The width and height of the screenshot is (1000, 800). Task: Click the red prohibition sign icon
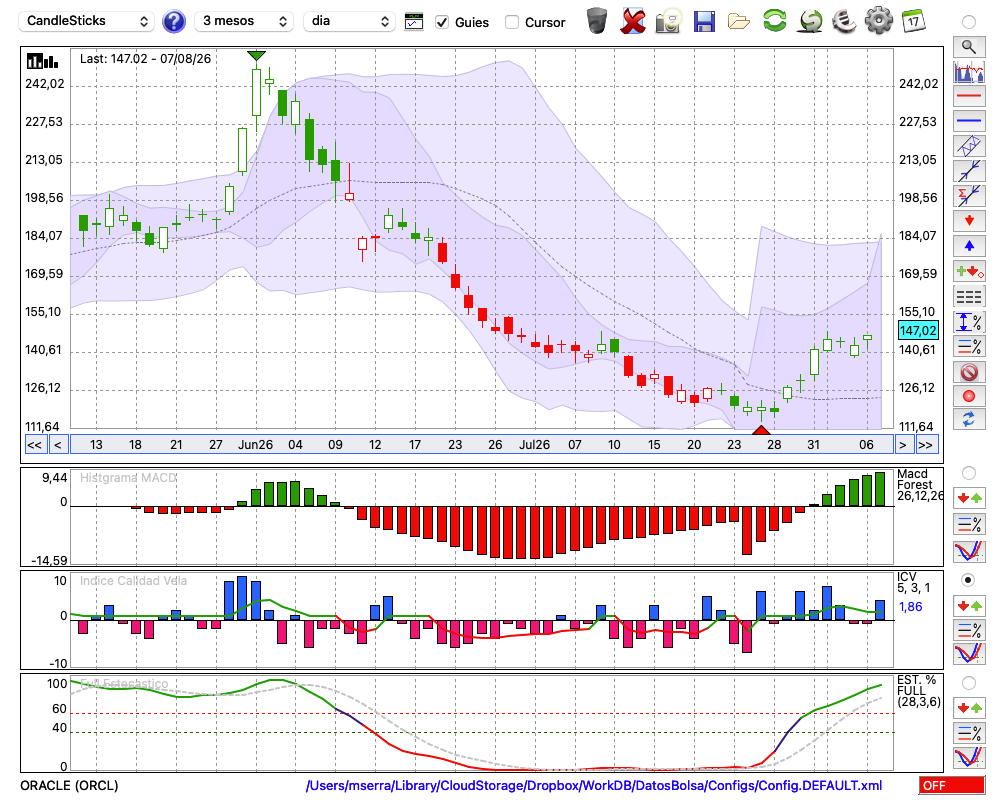pyautogui.click(x=969, y=371)
